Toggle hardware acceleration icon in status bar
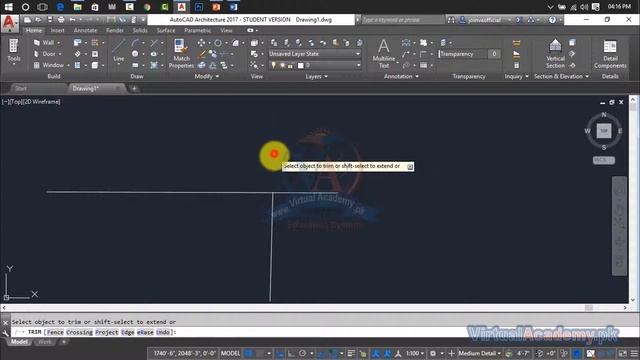The height and width of the screenshot is (360, 640). point(577,353)
